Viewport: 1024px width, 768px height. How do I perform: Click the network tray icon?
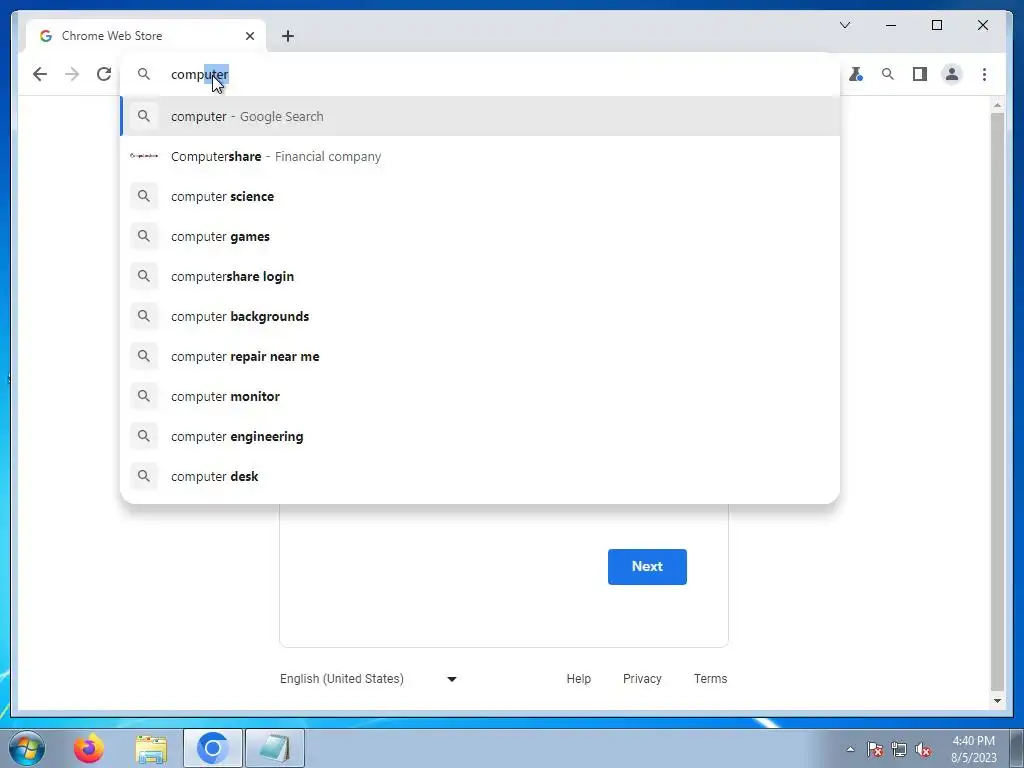pos(899,749)
